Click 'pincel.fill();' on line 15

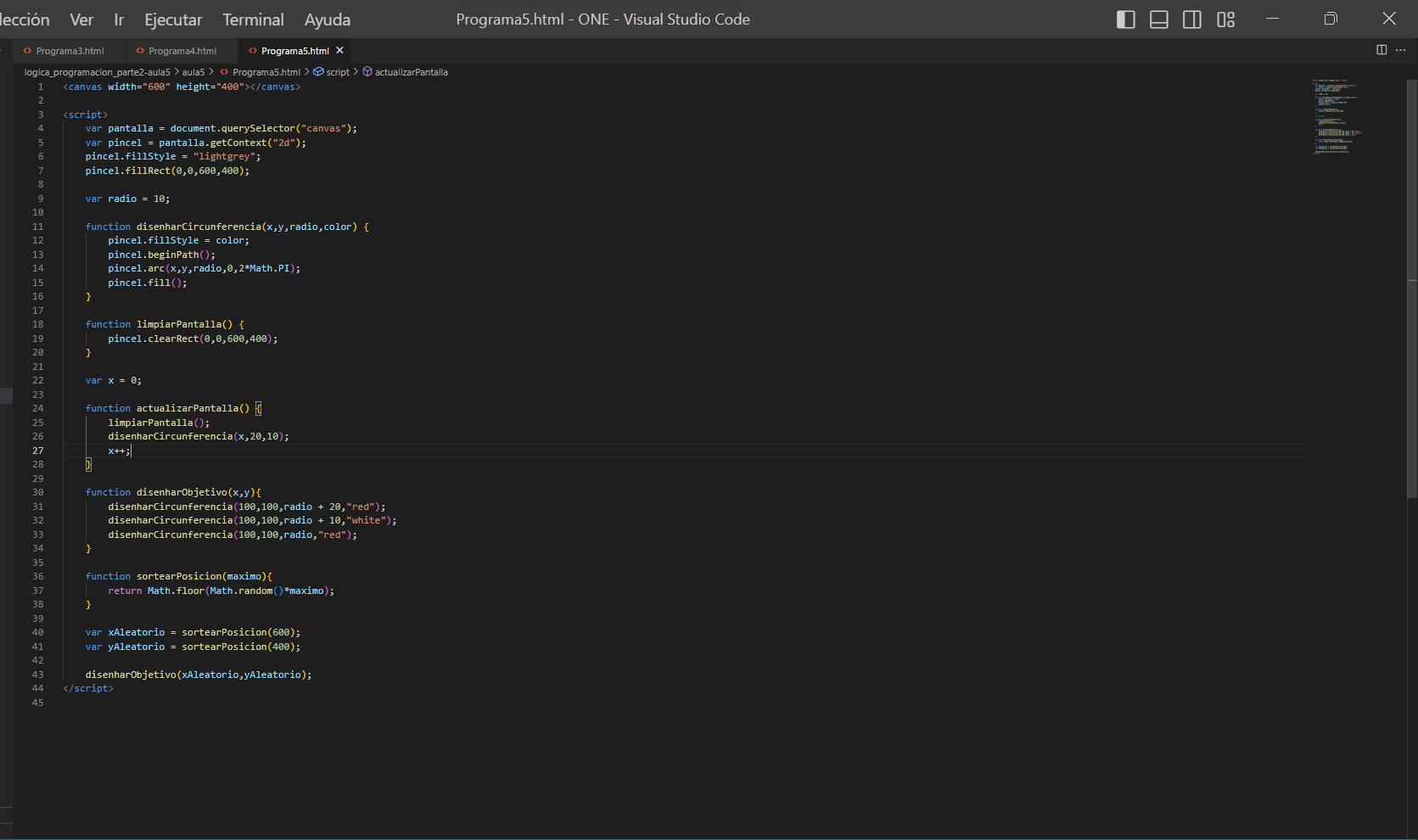tap(147, 283)
